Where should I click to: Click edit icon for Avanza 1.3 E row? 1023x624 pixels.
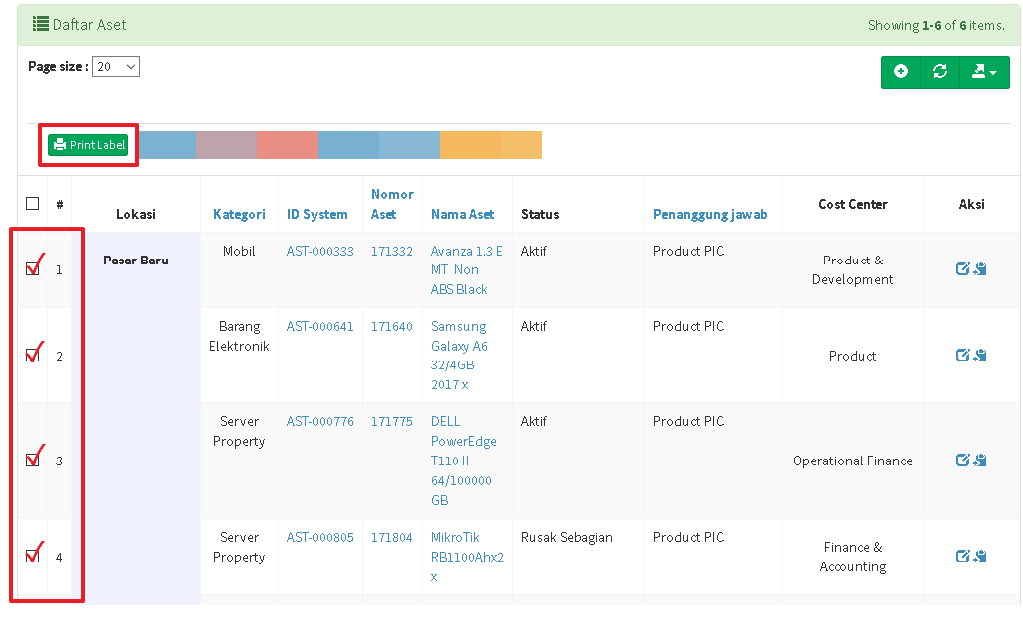tap(963, 269)
